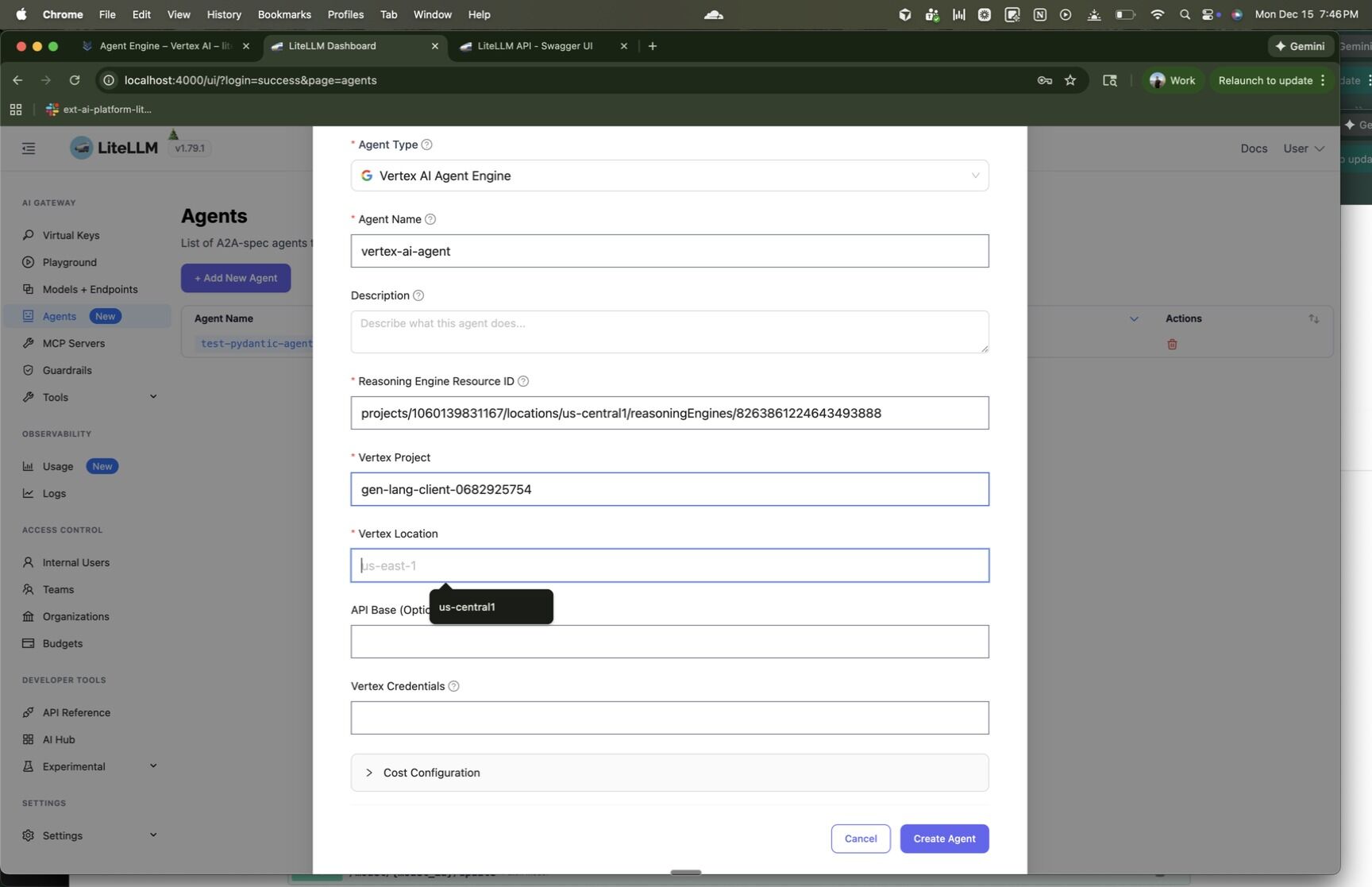Focus the Agent Name field

669,251
